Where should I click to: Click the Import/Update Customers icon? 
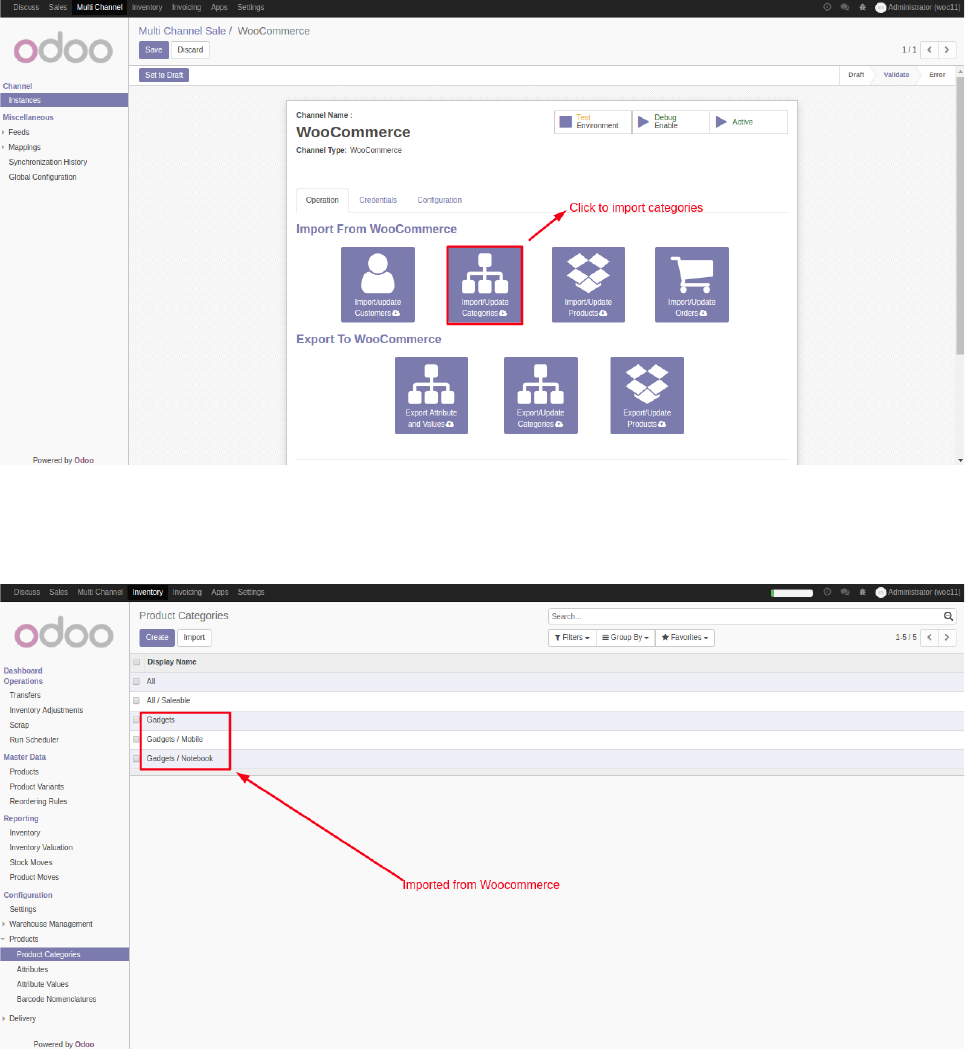377,284
